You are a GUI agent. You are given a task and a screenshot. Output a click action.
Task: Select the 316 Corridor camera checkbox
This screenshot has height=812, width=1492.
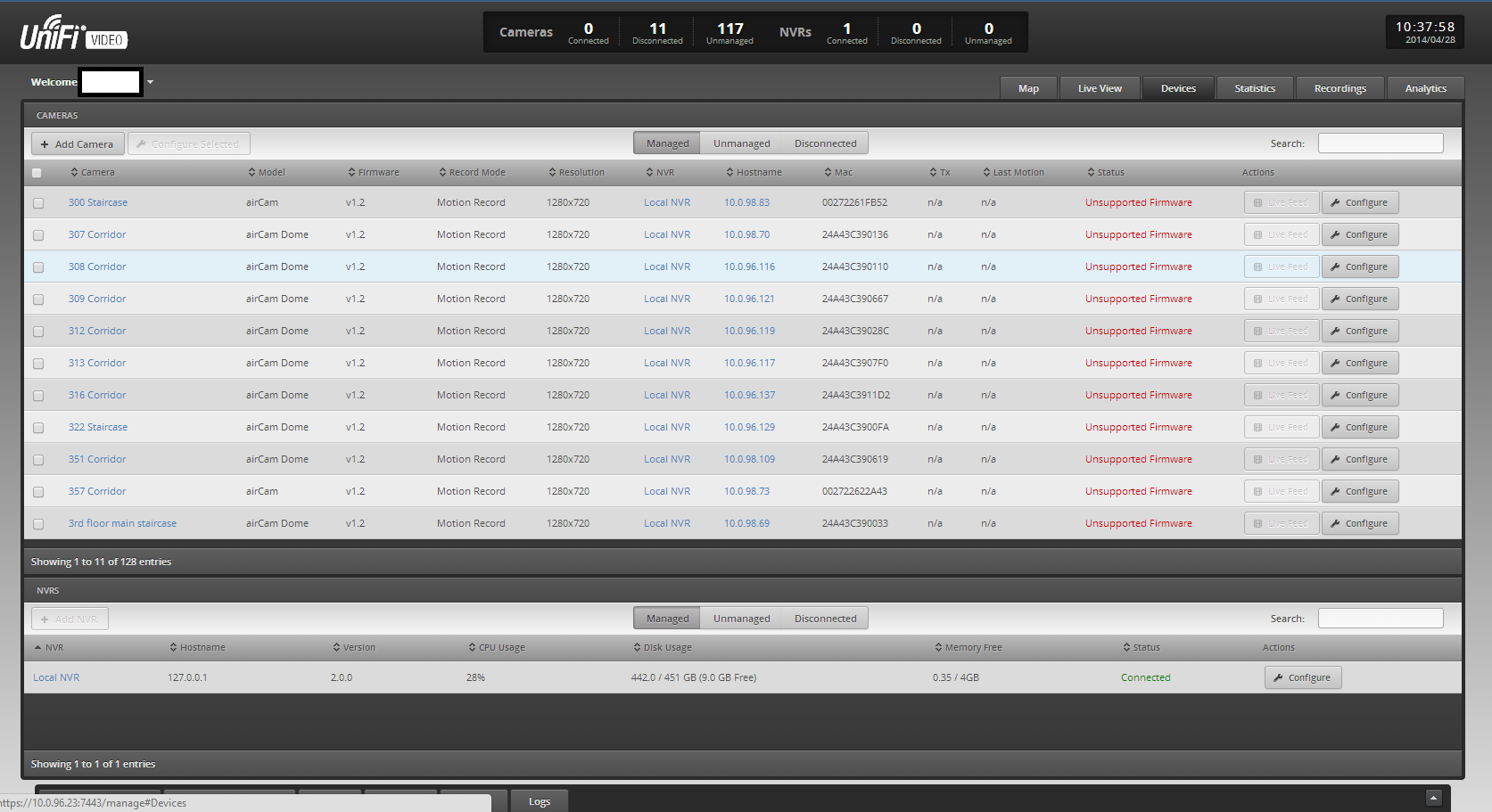pyautogui.click(x=38, y=396)
